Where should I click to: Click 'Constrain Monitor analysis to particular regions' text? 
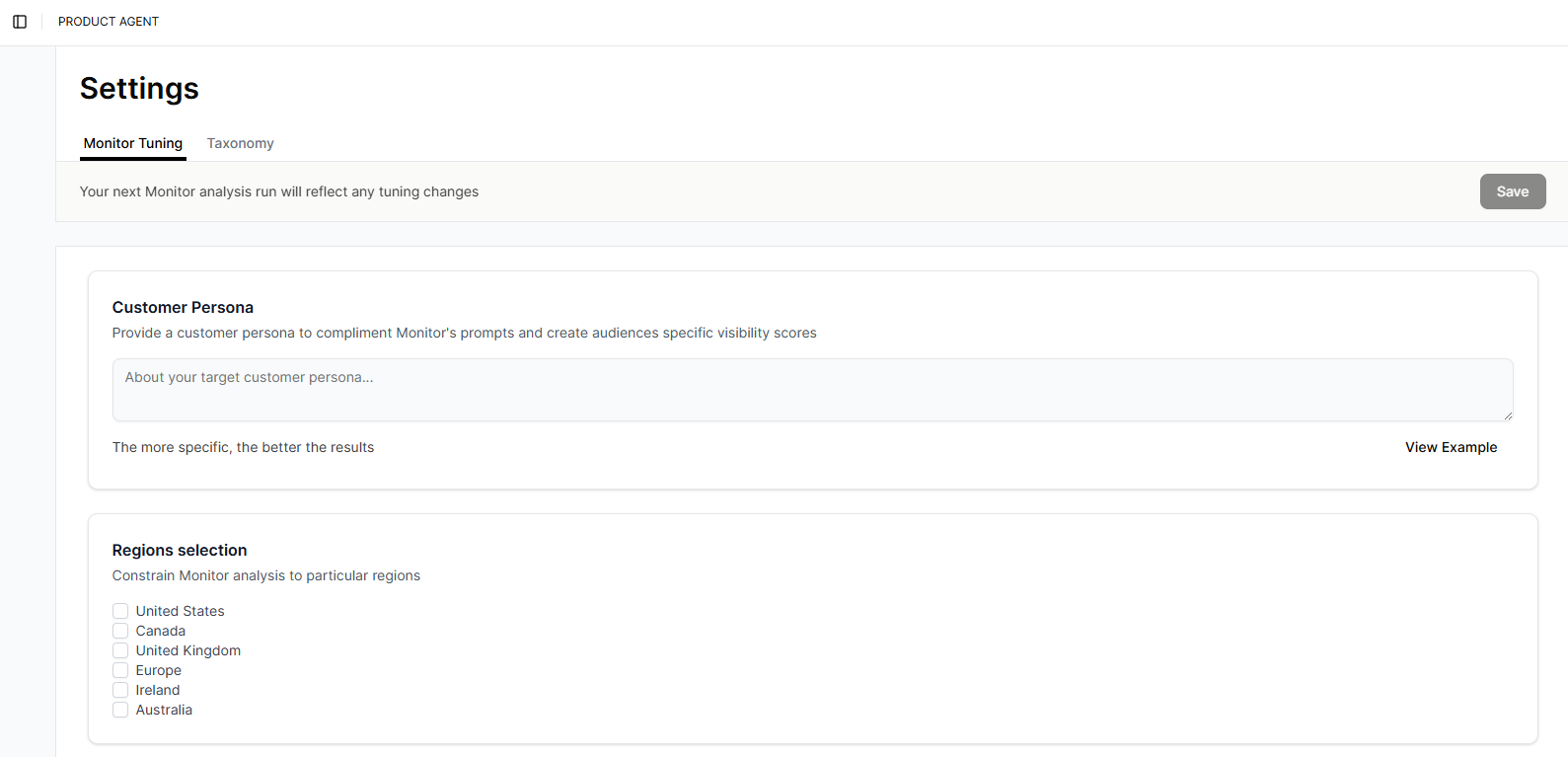[x=266, y=575]
